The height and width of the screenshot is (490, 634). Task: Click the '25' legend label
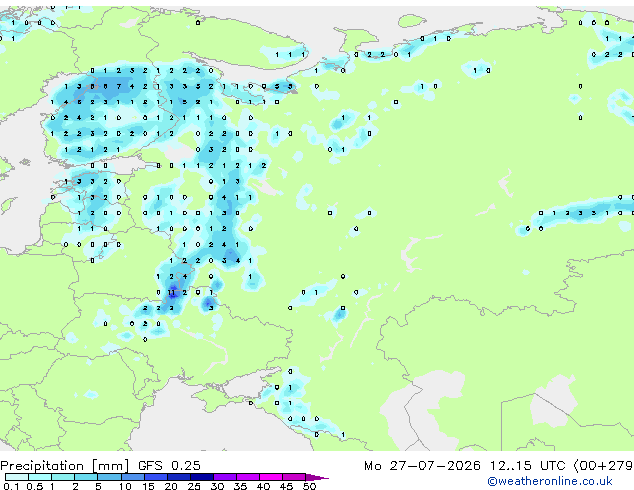point(194,486)
